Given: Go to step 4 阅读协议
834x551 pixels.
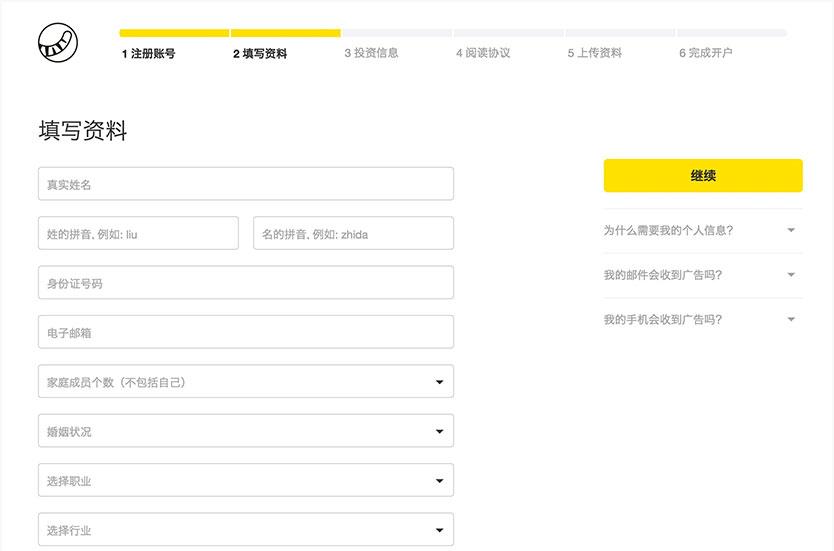Looking at the screenshot, I should coord(483,53).
